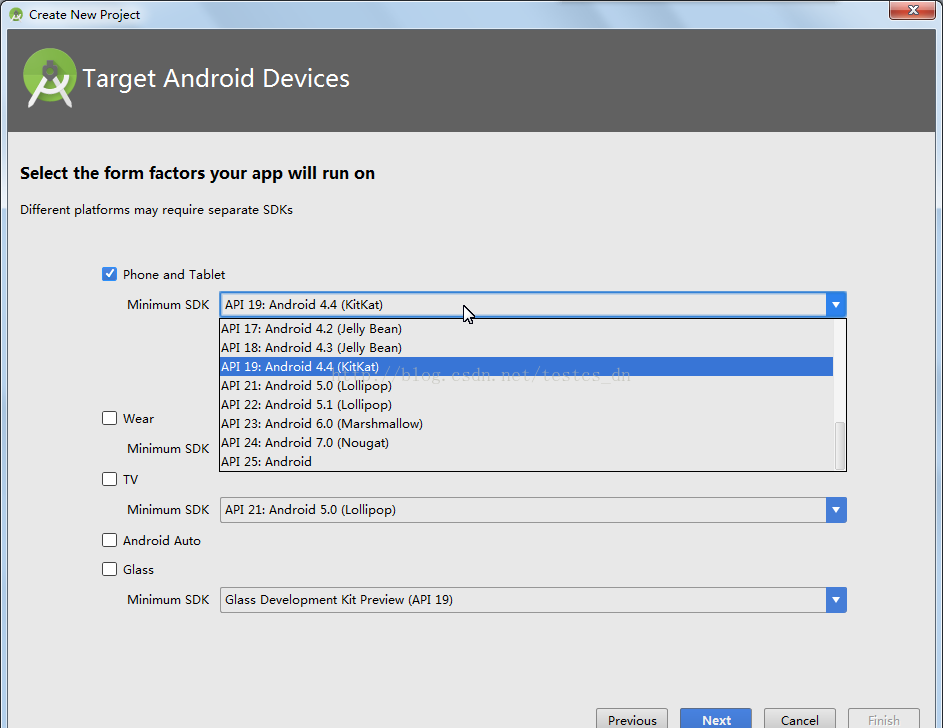Select API 23: Android 6.0 (Marshmallow)
The image size is (943, 728).
pyautogui.click(x=526, y=424)
